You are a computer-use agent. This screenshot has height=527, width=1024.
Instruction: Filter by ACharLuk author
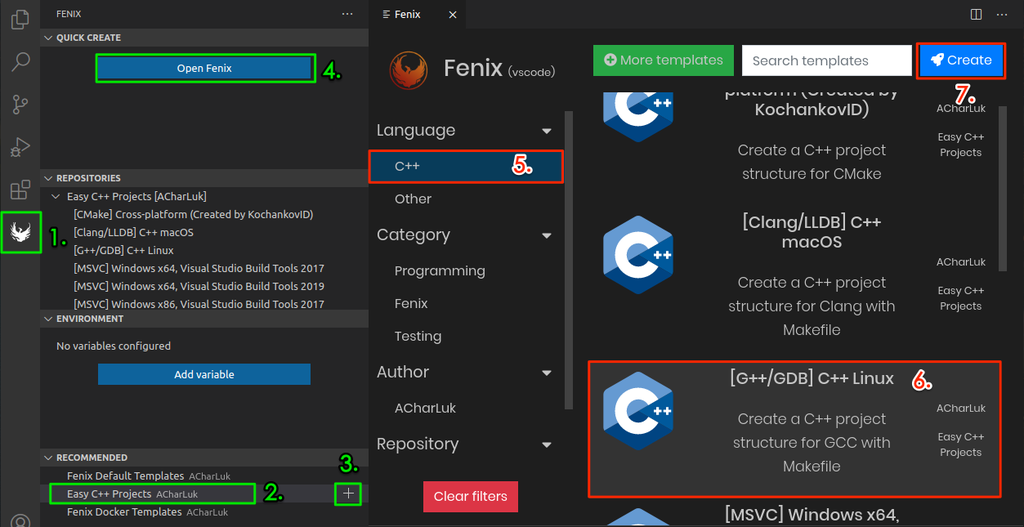pyautogui.click(x=425, y=408)
